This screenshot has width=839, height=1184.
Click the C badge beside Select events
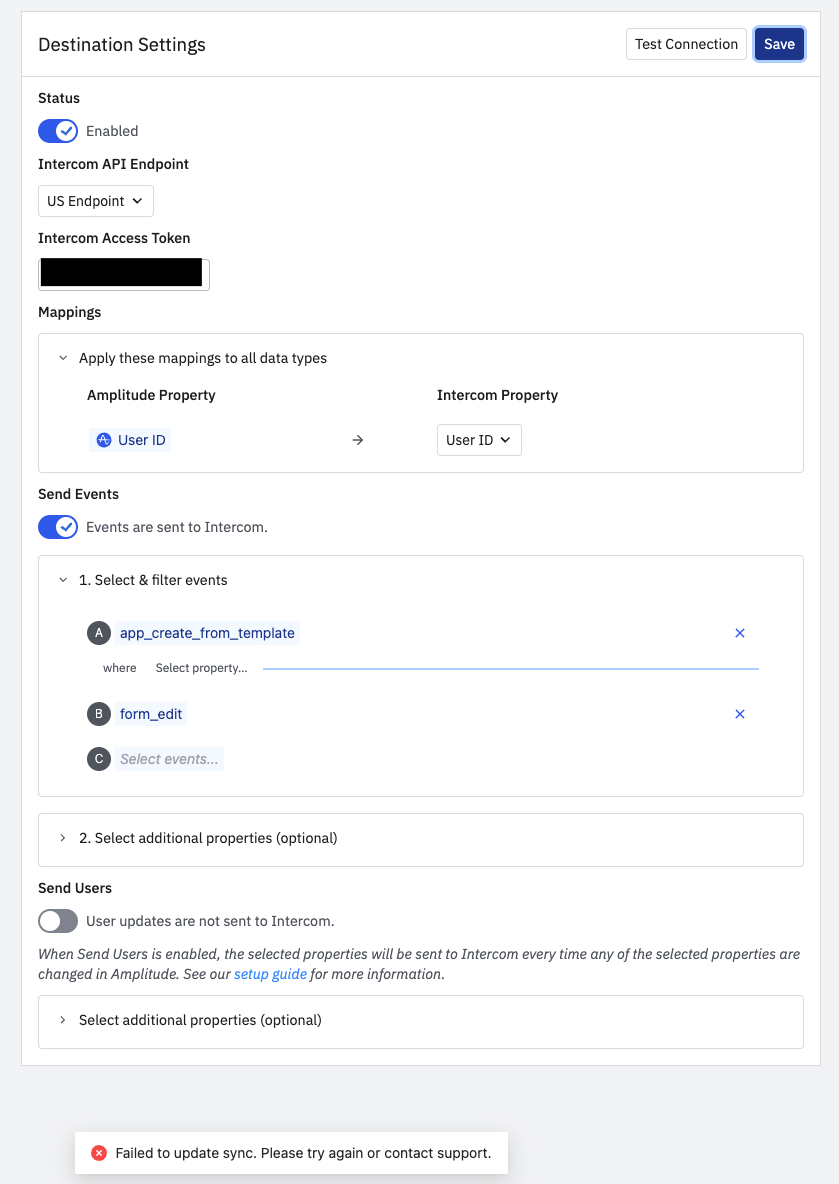click(x=99, y=759)
